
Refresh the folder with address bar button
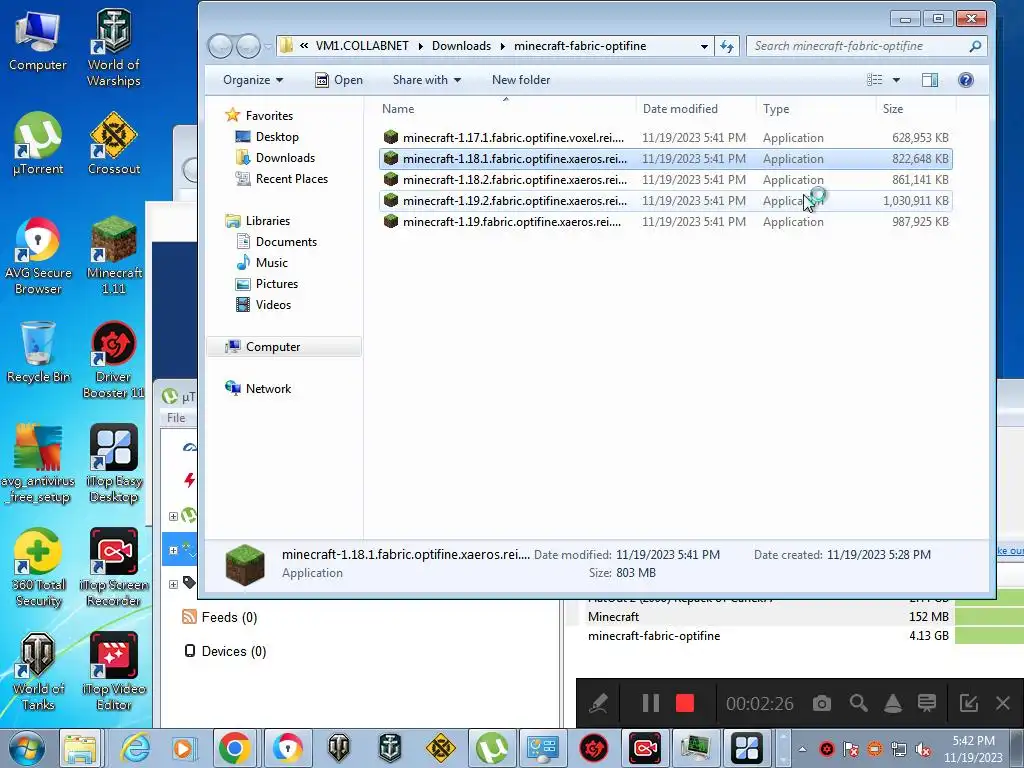click(727, 46)
